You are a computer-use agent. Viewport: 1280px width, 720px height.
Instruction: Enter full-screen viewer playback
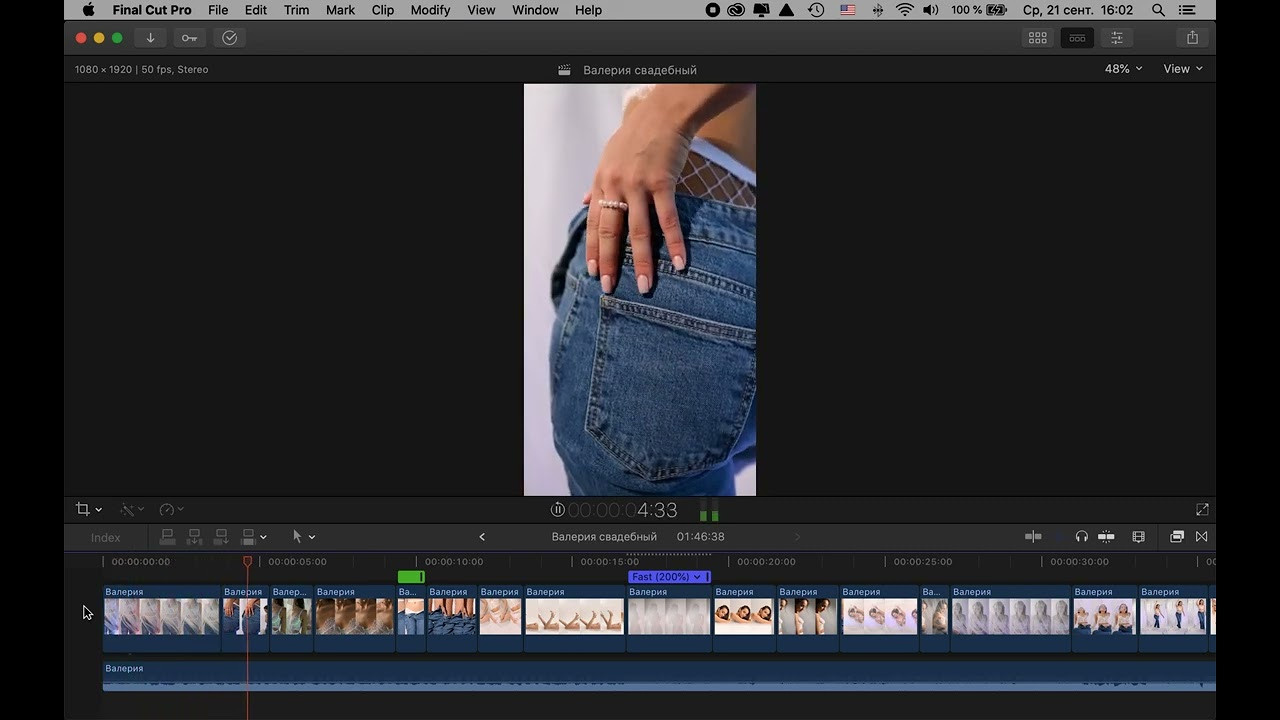pyautogui.click(x=1202, y=510)
